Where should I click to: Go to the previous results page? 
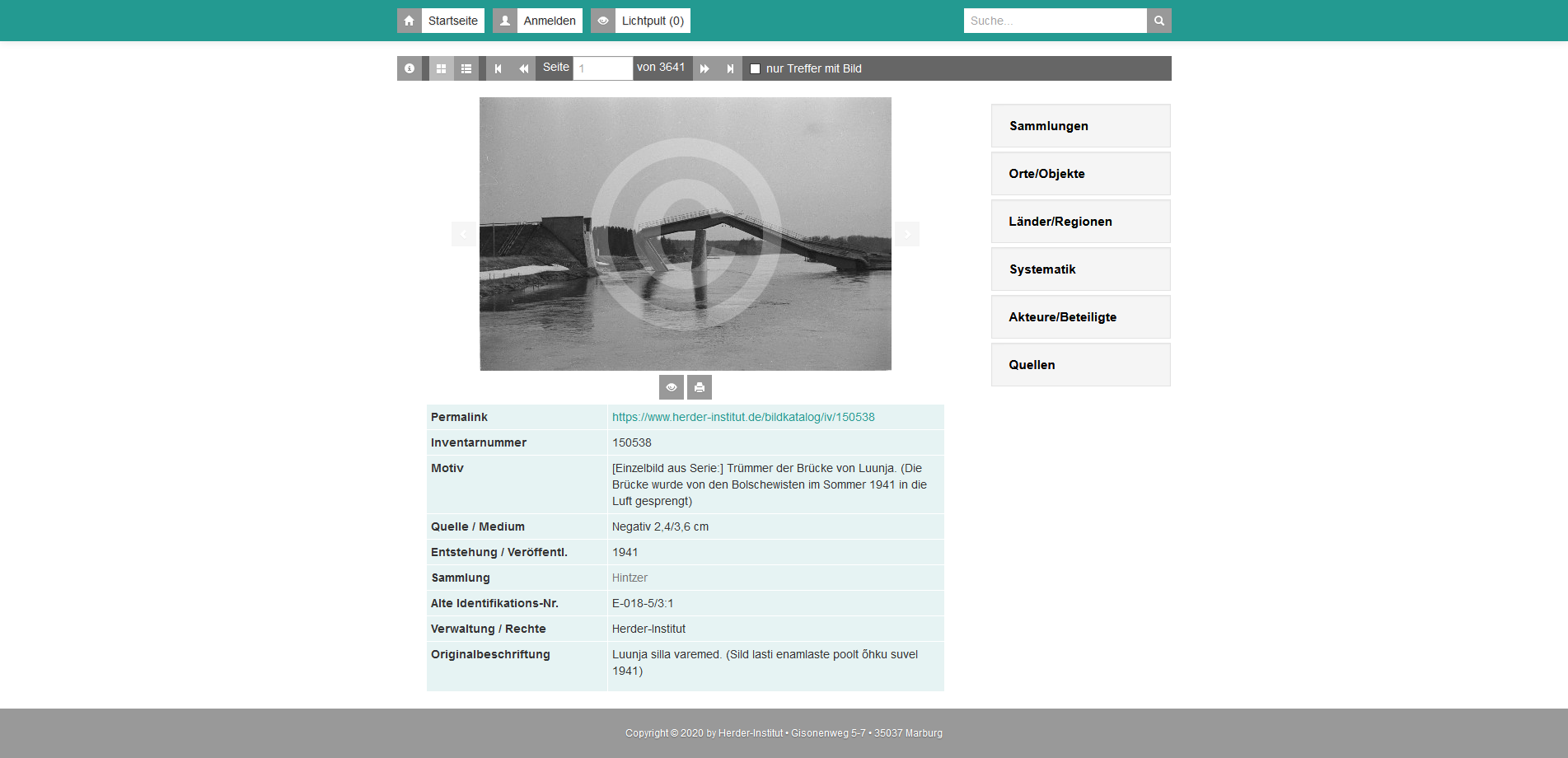click(x=523, y=68)
